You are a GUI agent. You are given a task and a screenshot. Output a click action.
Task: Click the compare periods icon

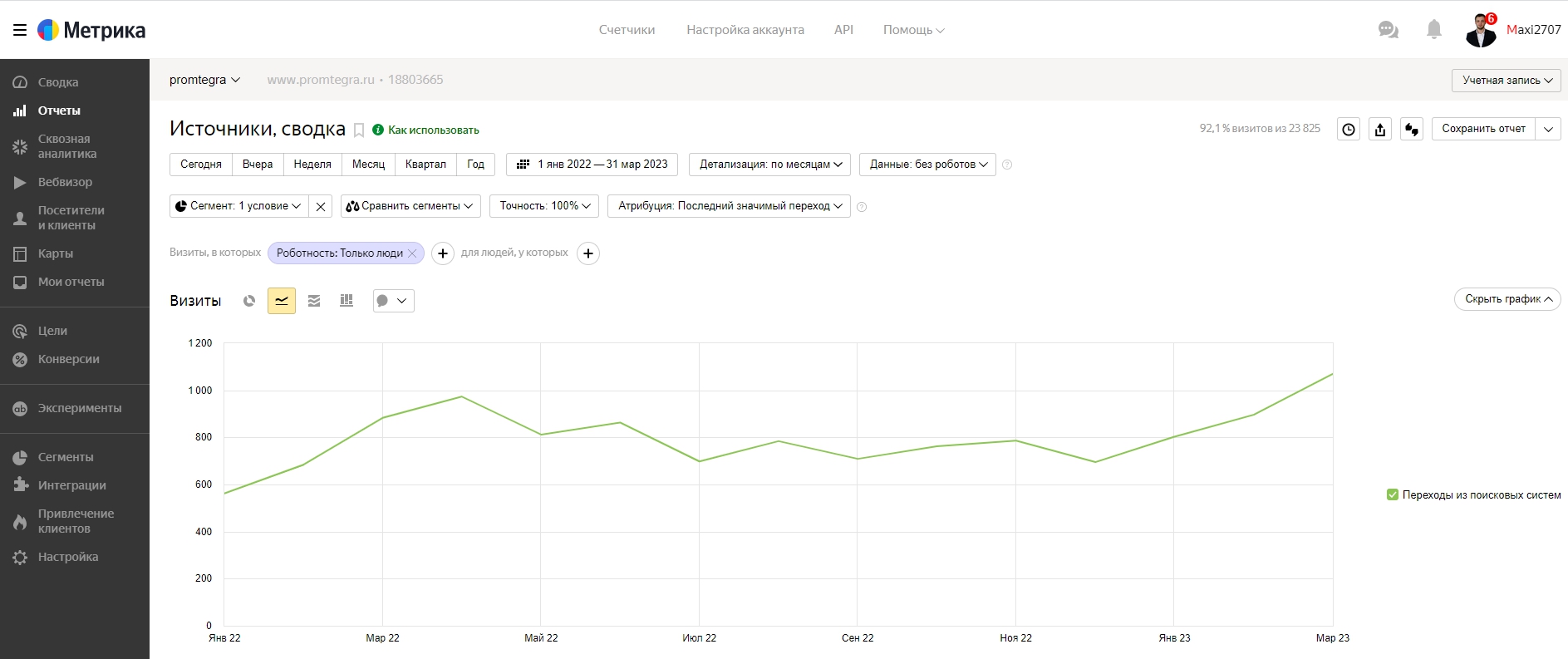pyautogui.click(x=1412, y=129)
